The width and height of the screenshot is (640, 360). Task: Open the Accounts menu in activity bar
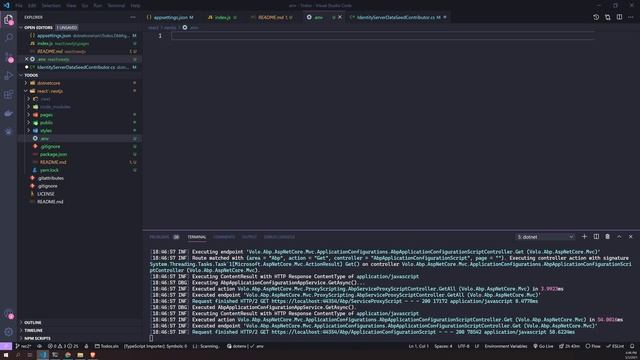pos(9,314)
